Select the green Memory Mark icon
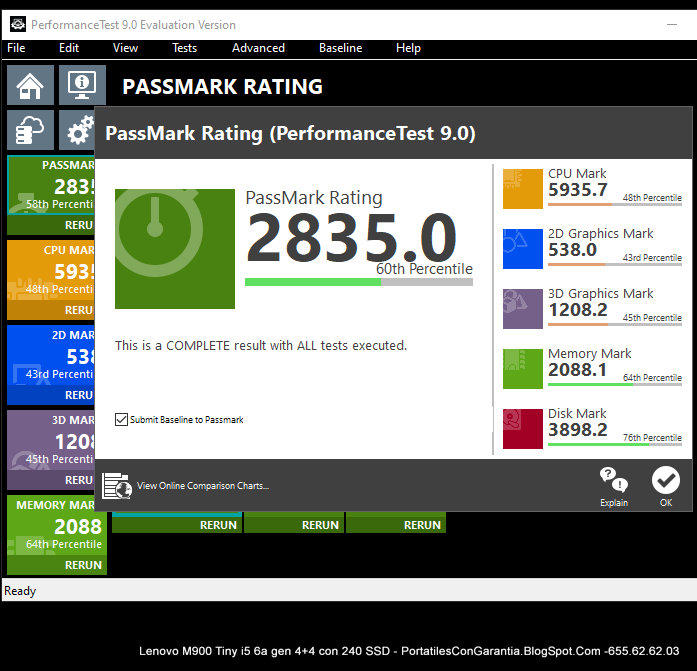The width and height of the screenshot is (697, 671). tap(523, 369)
